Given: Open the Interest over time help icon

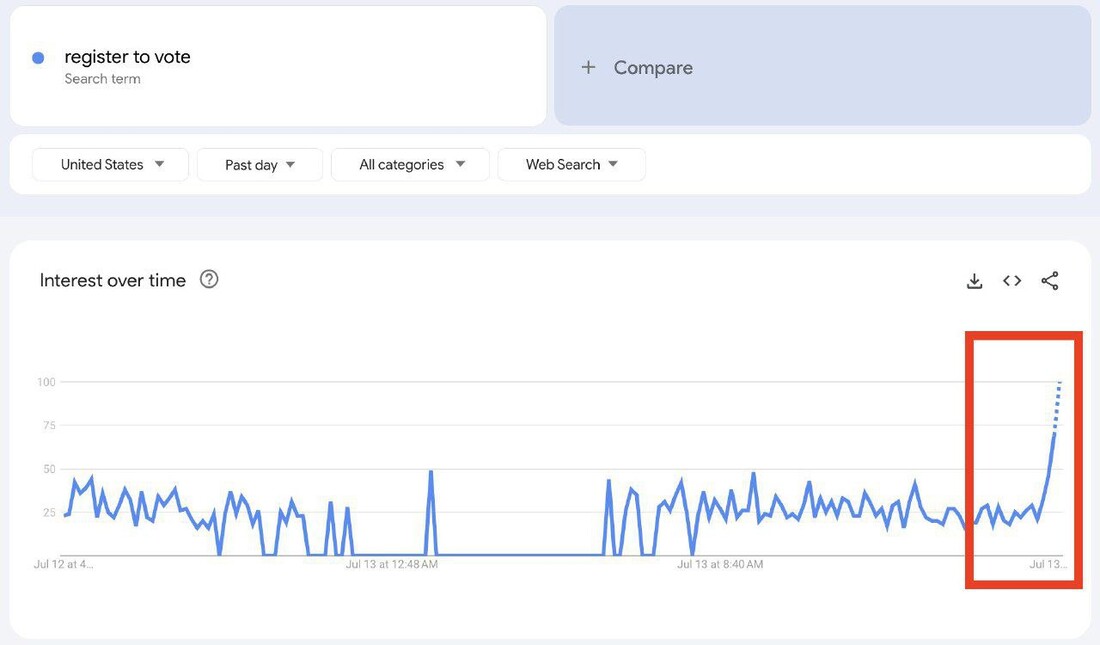Looking at the screenshot, I should 209,280.
